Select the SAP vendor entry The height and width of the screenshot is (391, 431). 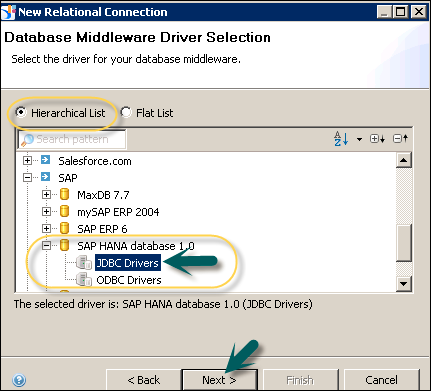(x=68, y=178)
